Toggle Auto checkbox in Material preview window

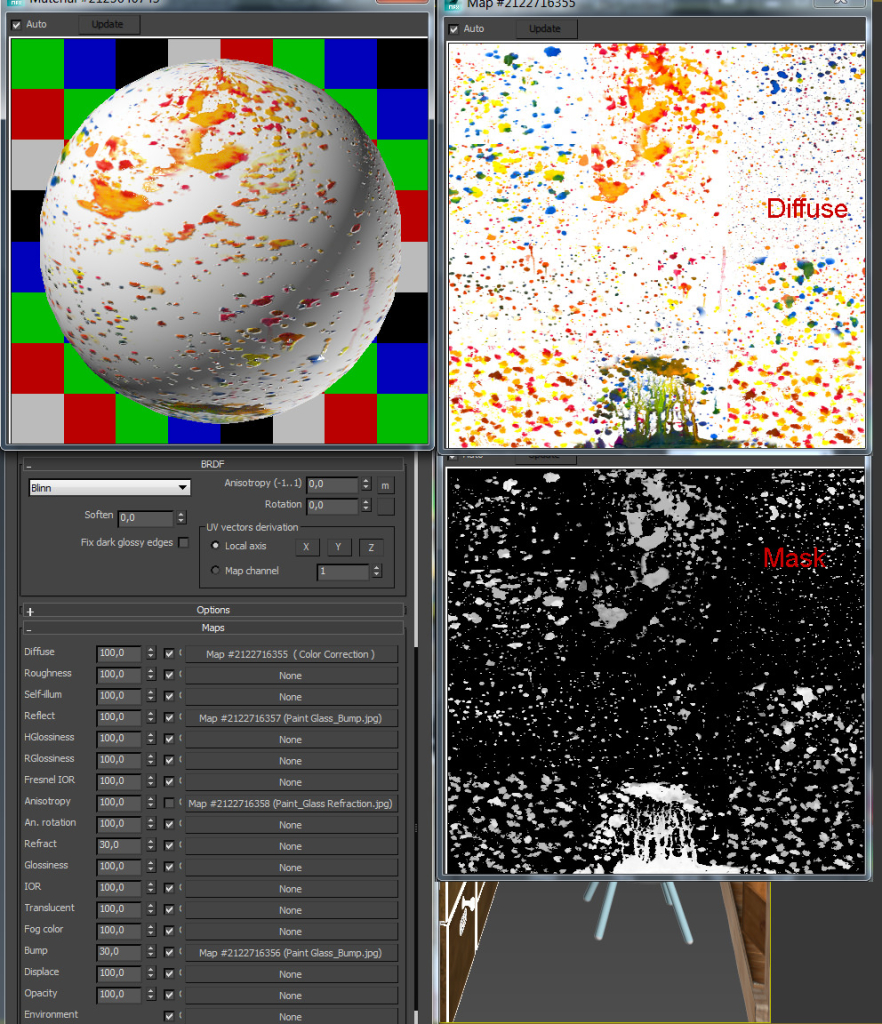coord(17,24)
